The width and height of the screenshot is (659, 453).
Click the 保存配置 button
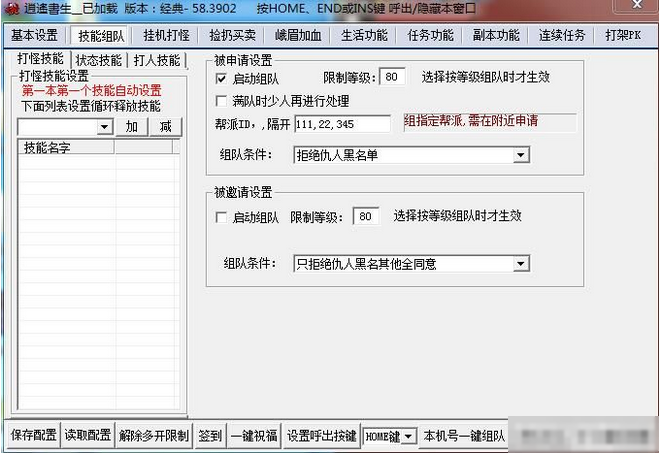pyautogui.click(x=33, y=436)
